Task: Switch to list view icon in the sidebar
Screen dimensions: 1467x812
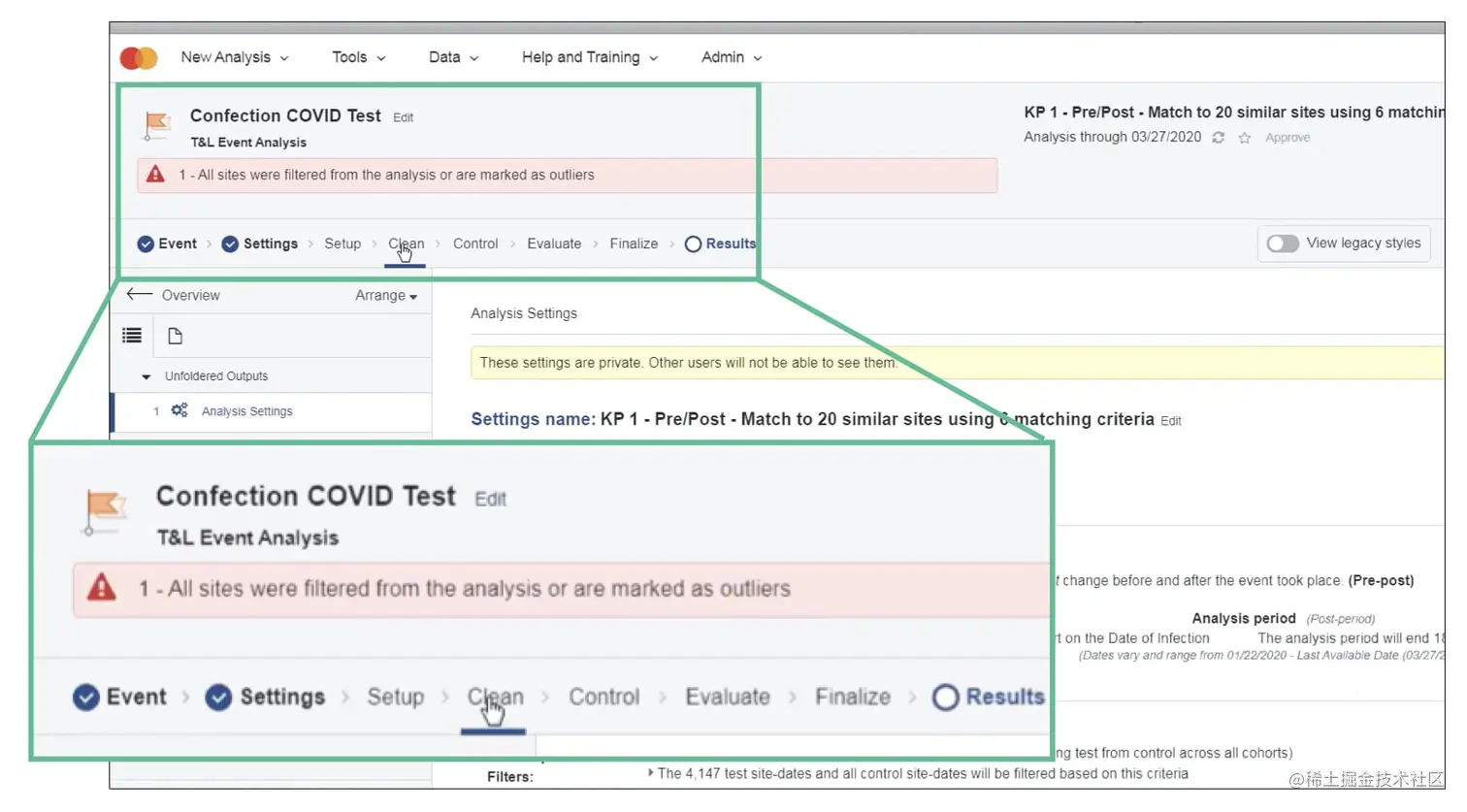Action: pos(132,336)
